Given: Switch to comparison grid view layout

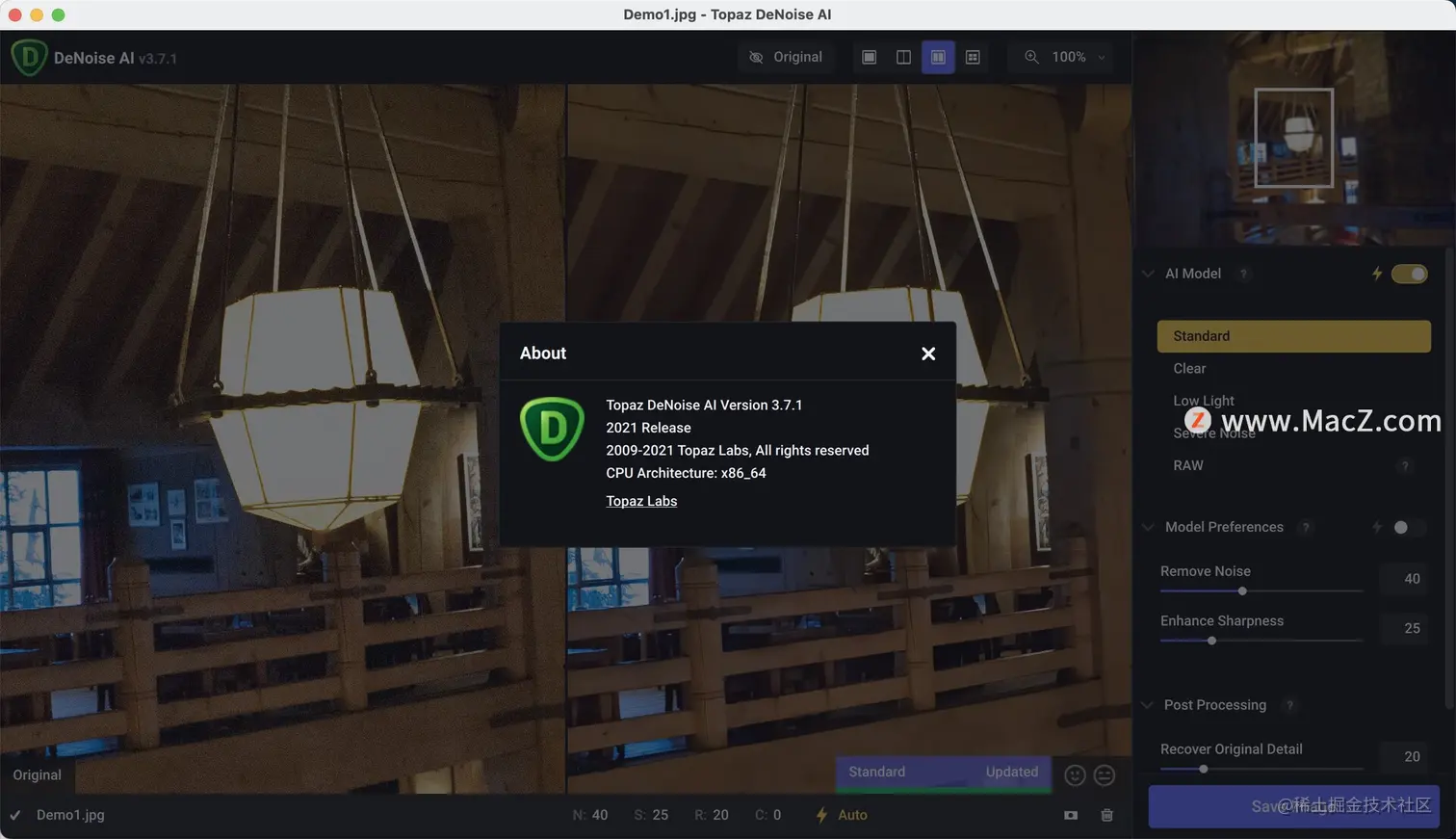Looking at the screenshot, I should [x=973, y=57].
